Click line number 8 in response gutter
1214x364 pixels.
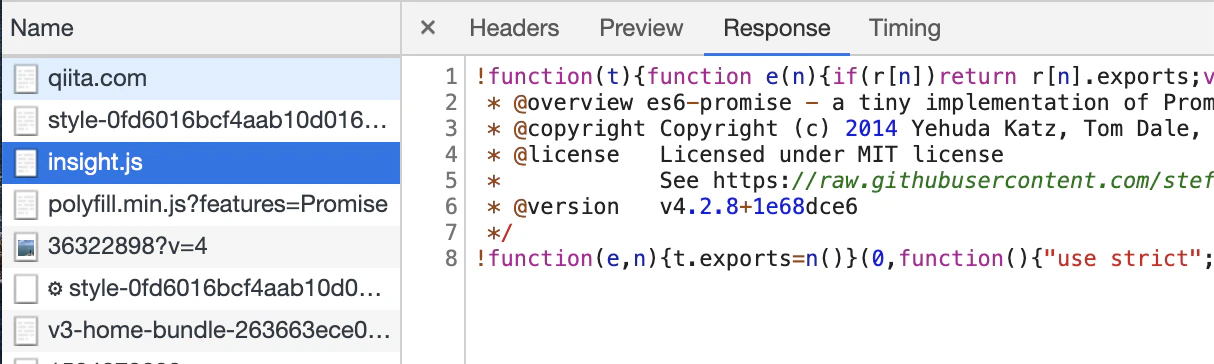pyautogui.click(x=451, y=258)
